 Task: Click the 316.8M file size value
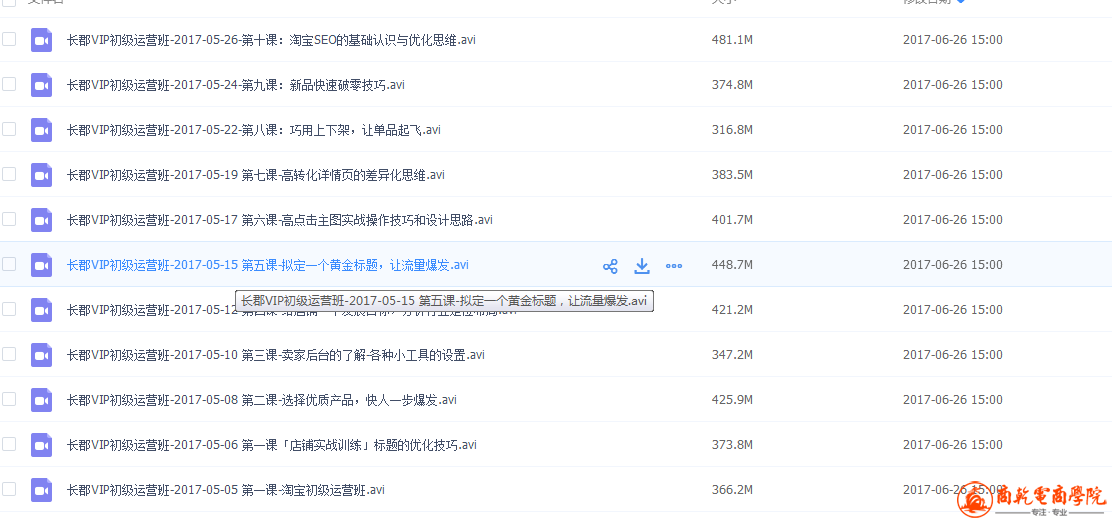(732, 130)
